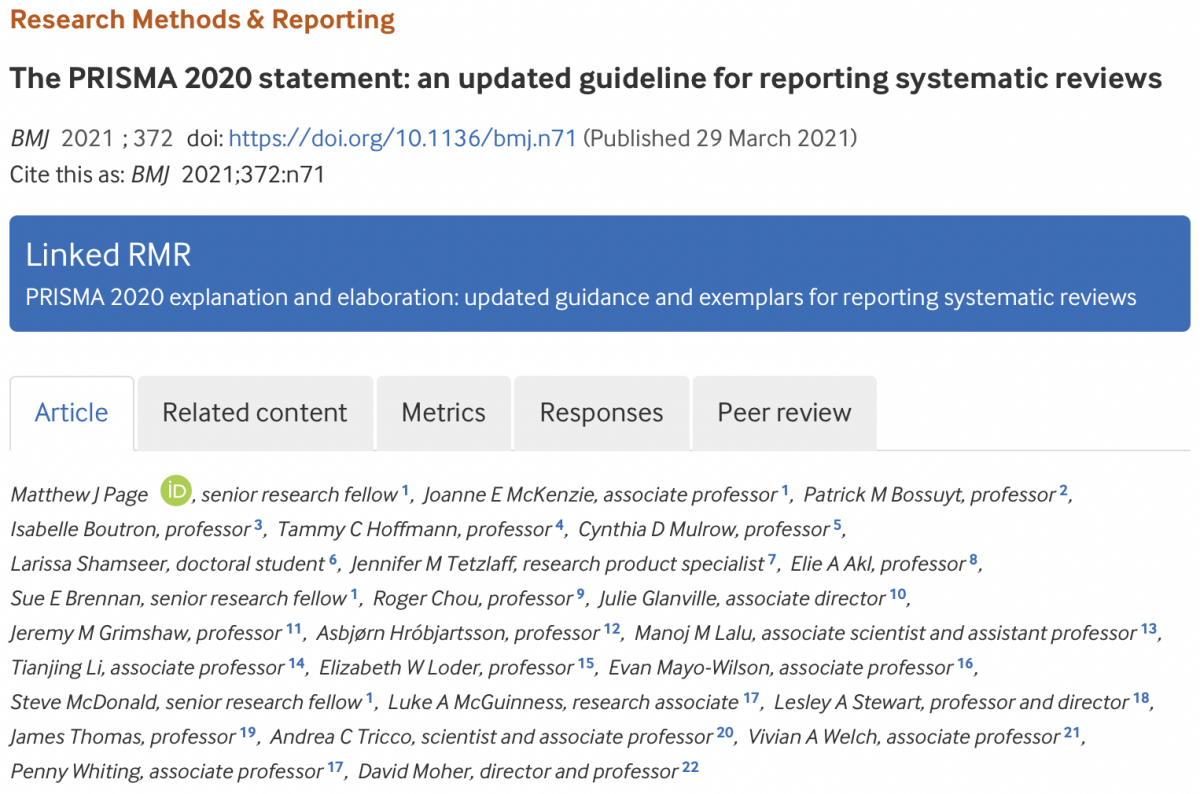
Task: Open the Metrics tab
Action: click(443, 413)
